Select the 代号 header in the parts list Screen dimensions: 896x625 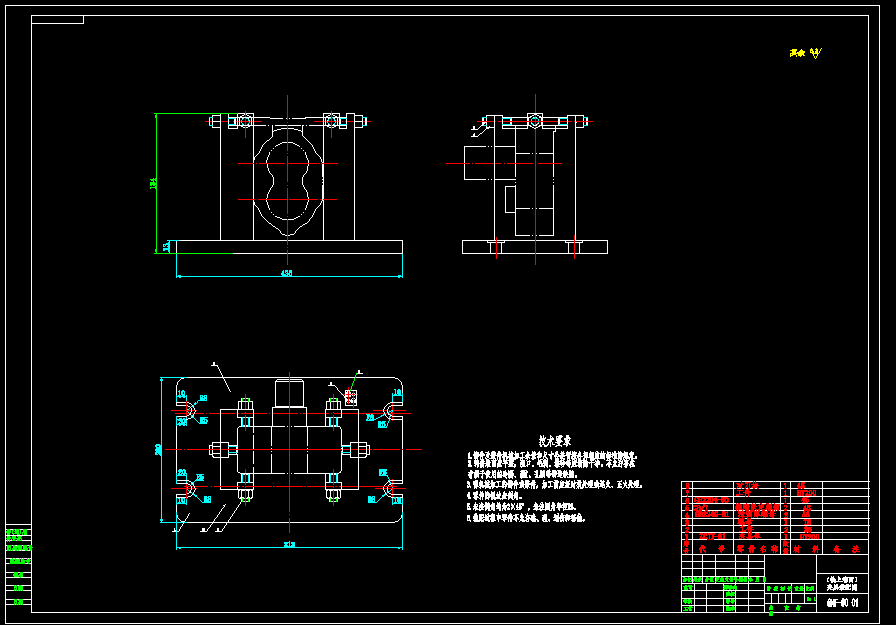pyautogui.click(x=712, y=548)
